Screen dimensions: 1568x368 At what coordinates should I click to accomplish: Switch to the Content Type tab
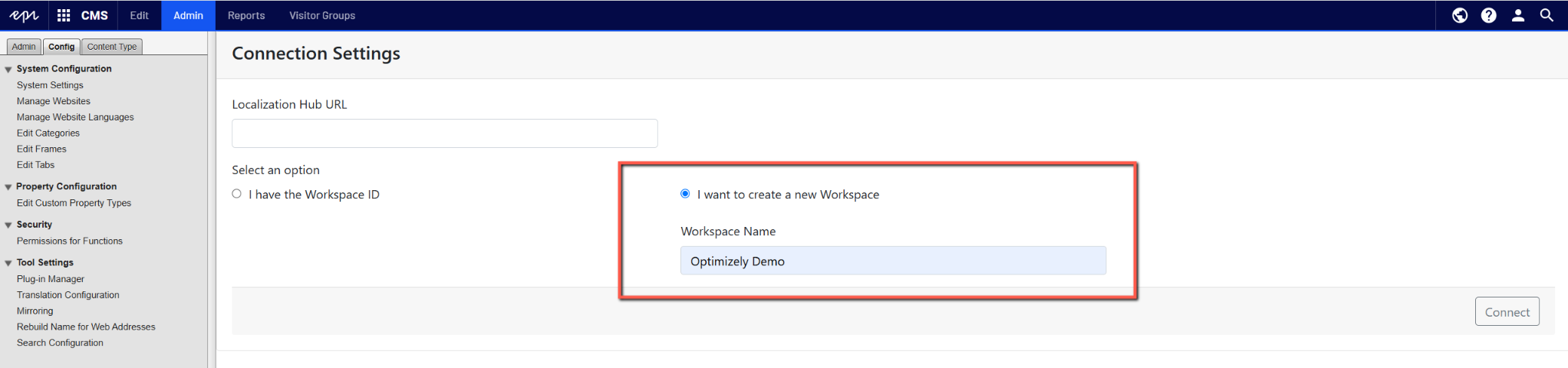(x=112, y=47)
